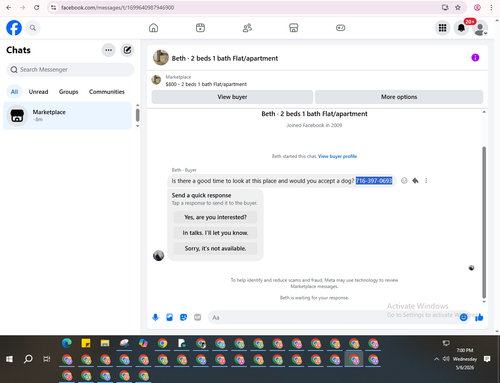This screenshot has width=500, height=383.
Task: Open the account profile menu
Action: pyautogui.click(x=480, y=28)
